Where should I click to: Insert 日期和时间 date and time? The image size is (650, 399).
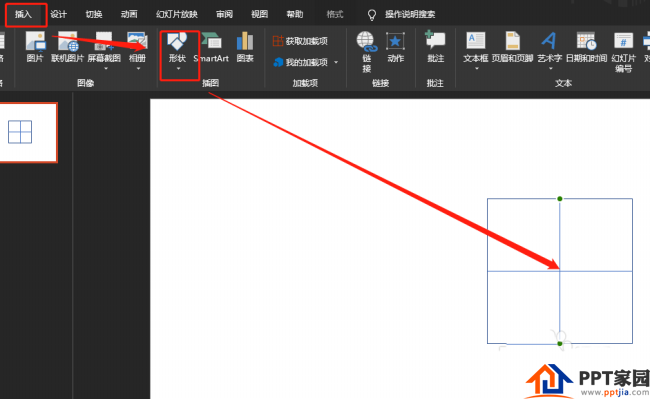coord(586,47)
